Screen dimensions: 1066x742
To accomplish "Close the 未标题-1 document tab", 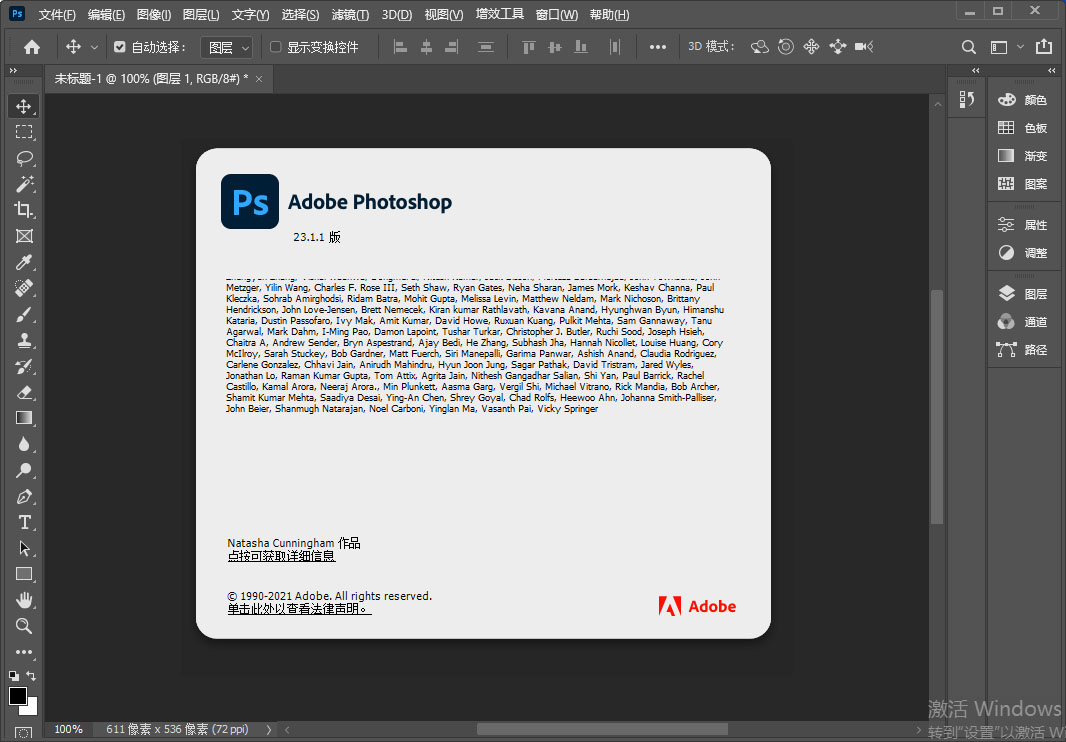I will [259, 79].
